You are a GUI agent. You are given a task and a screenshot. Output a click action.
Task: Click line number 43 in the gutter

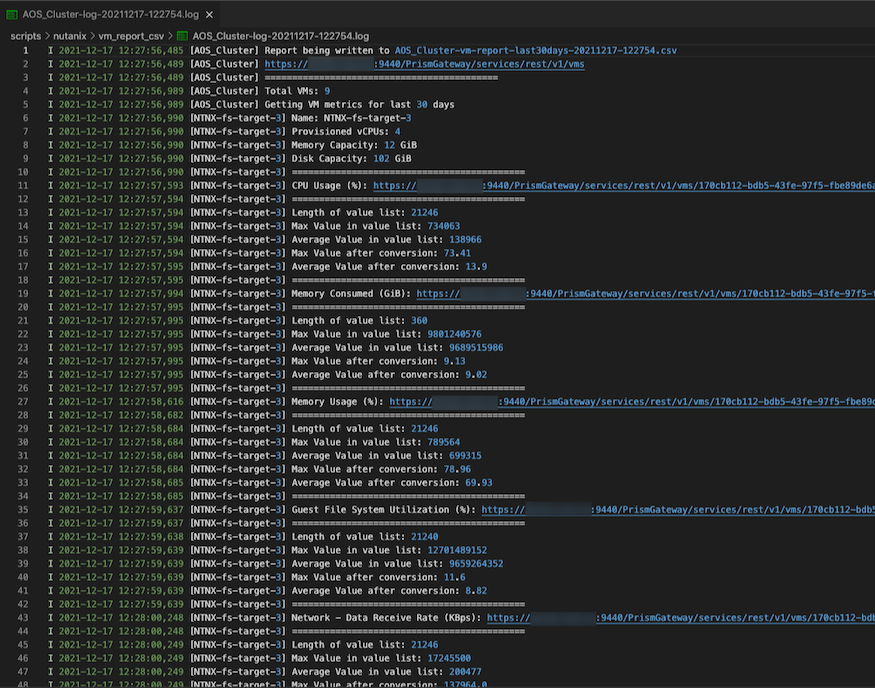coord(22,618)
